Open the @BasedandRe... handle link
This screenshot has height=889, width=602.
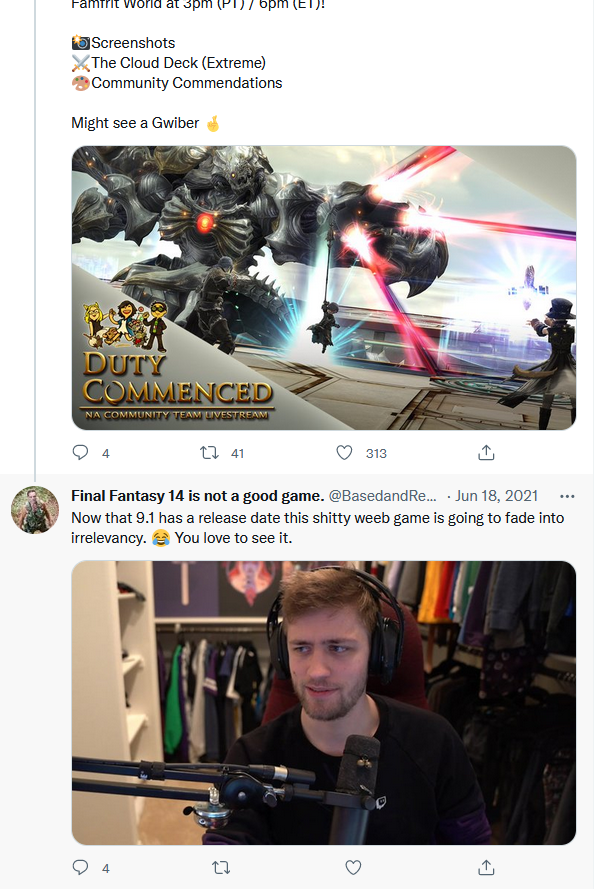383,496
